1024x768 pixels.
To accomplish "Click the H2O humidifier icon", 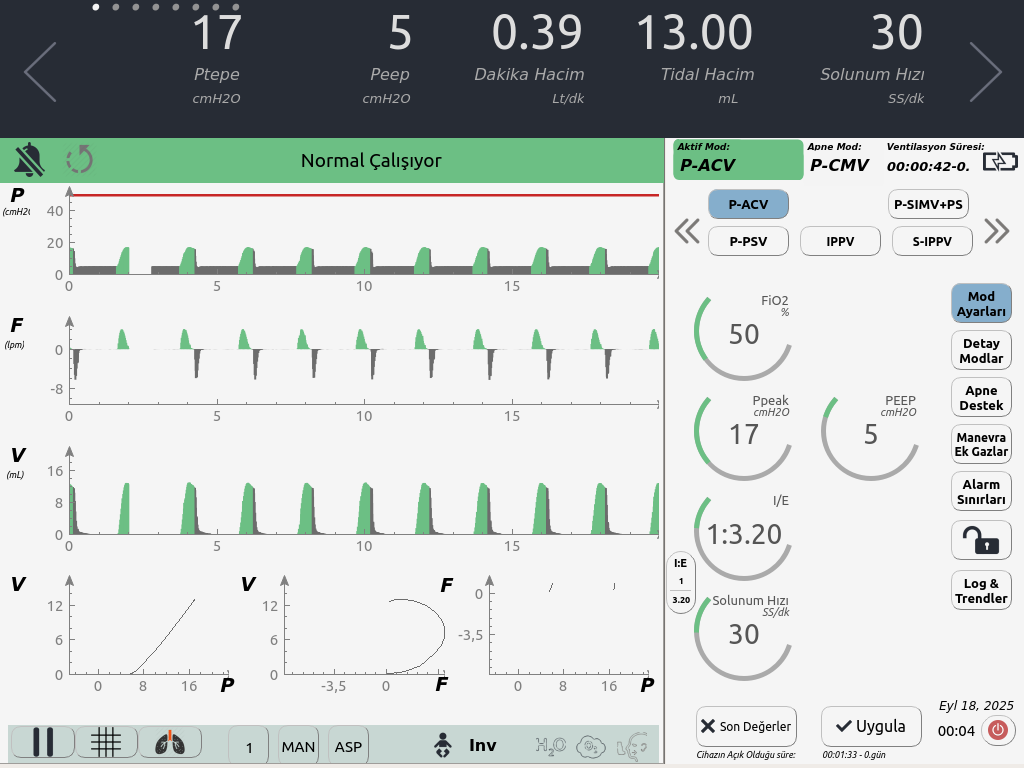I will [550, 746].
